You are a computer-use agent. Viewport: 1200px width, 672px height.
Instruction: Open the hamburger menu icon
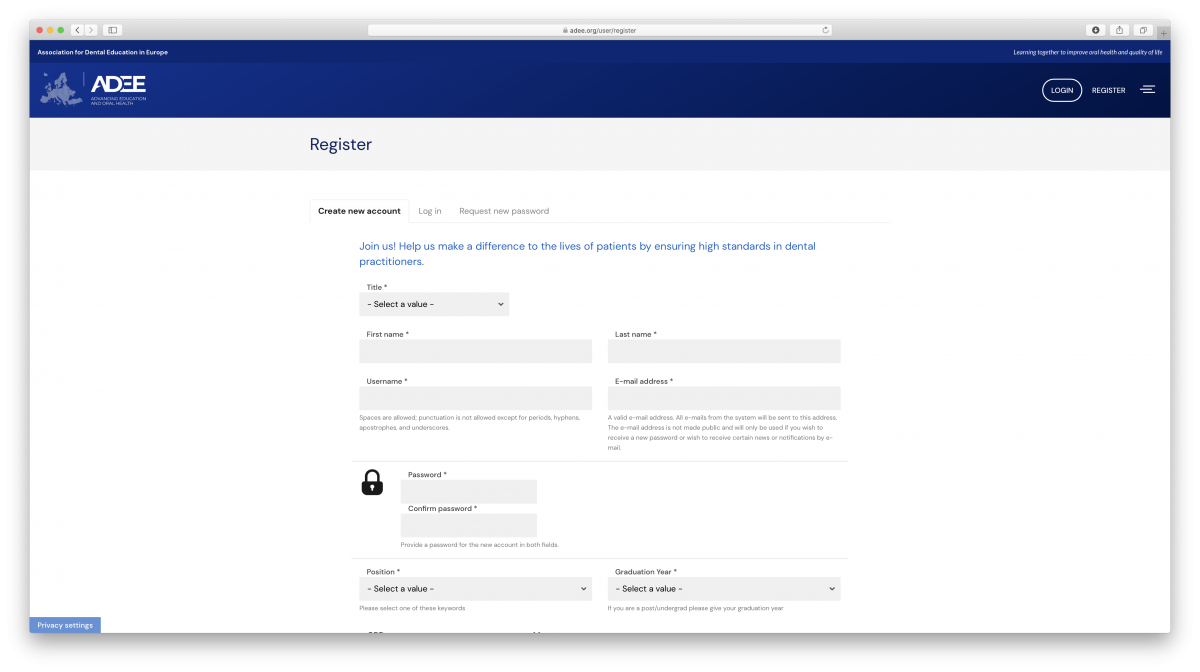pyautogui.click(x=1147, y=90)
